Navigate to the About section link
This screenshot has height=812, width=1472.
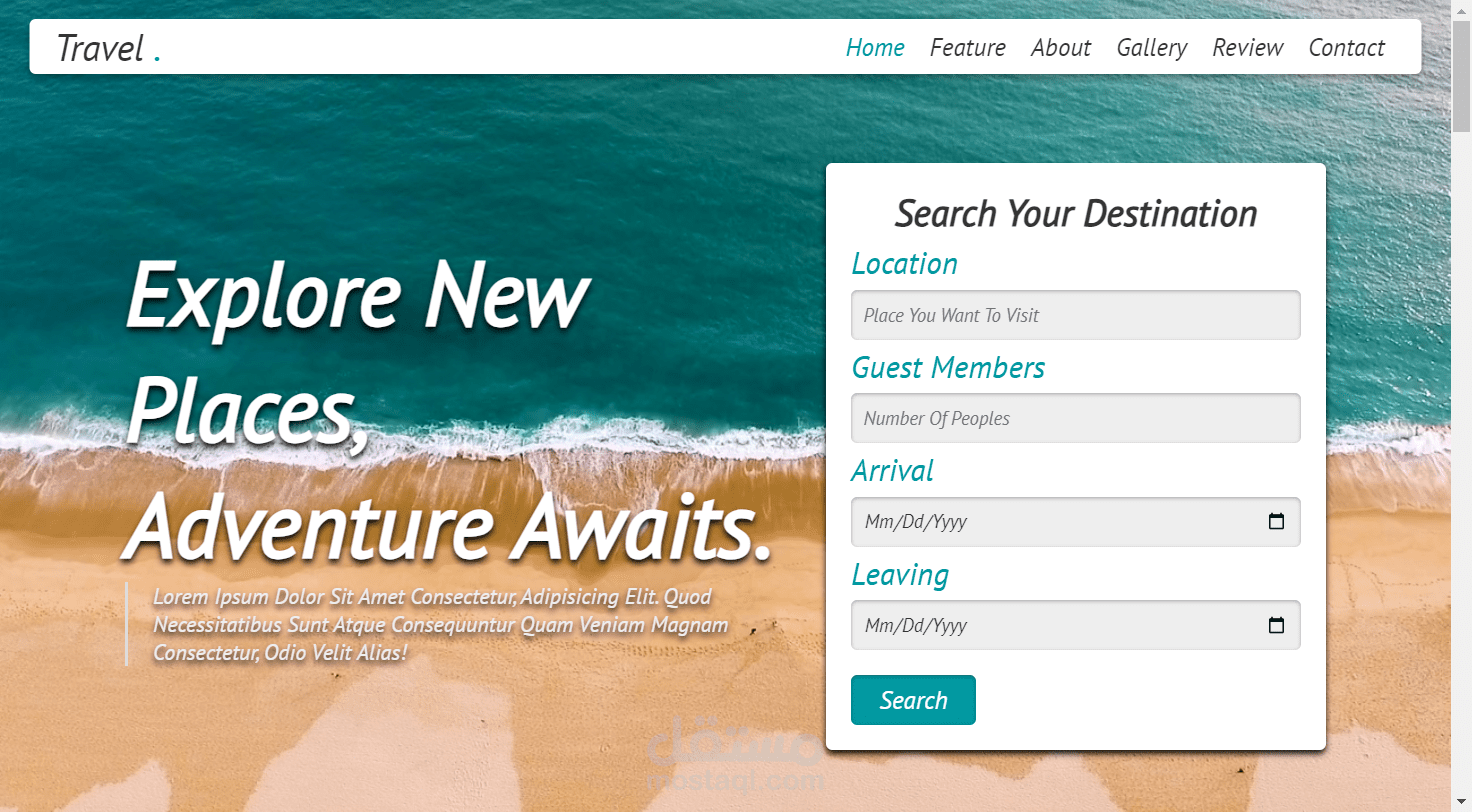click(1061, 48)
